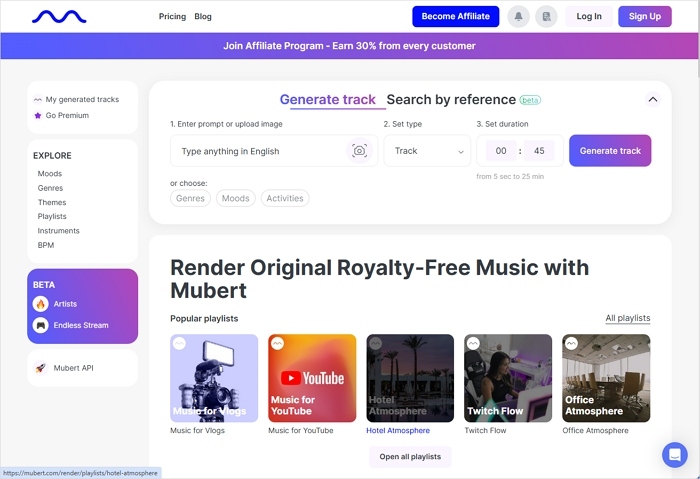Open the Blog page

[x=203, y=17]
